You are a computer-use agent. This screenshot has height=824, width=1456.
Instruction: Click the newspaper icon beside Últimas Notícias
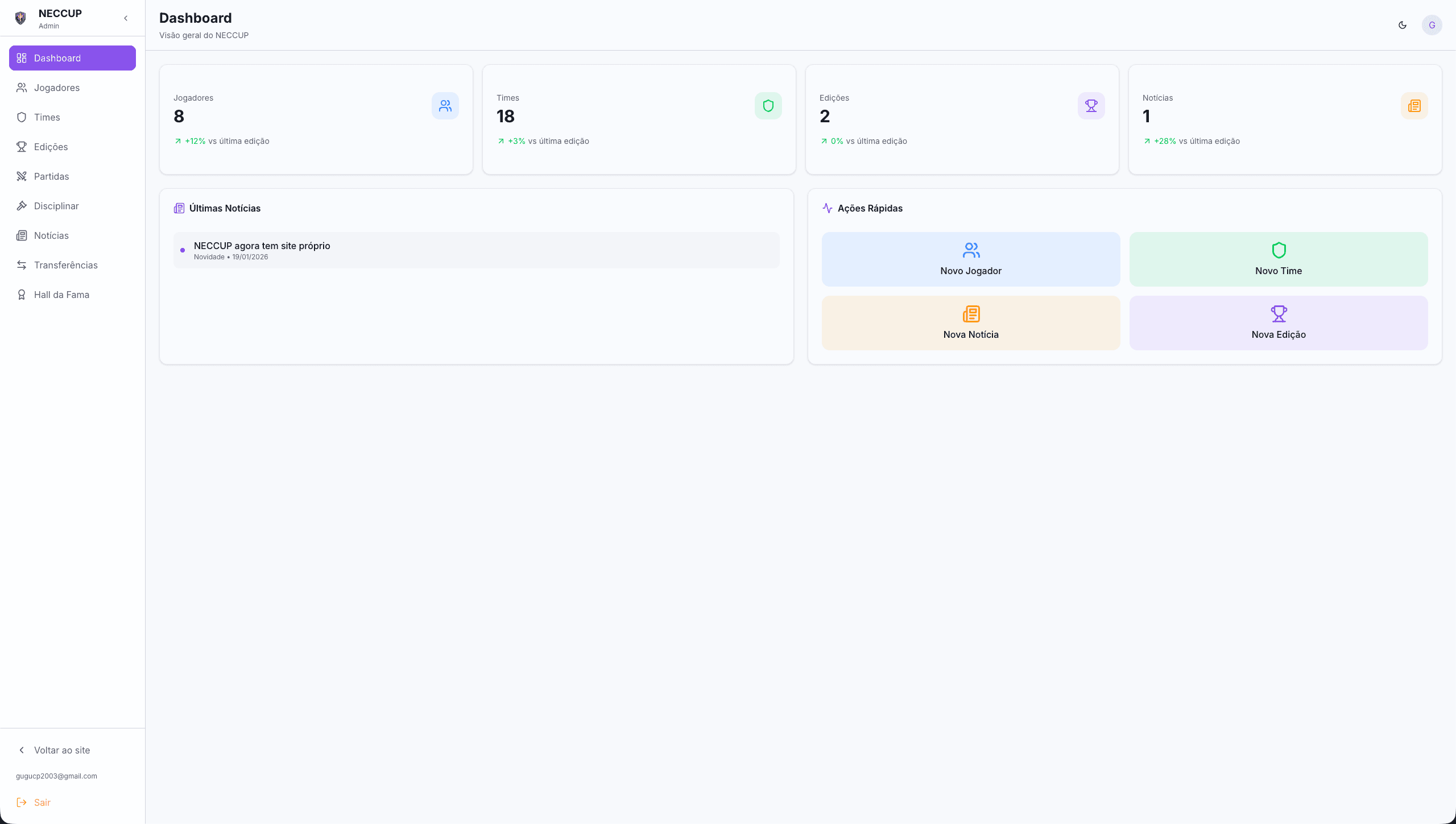pyautogui.click(x=179, y=208)
